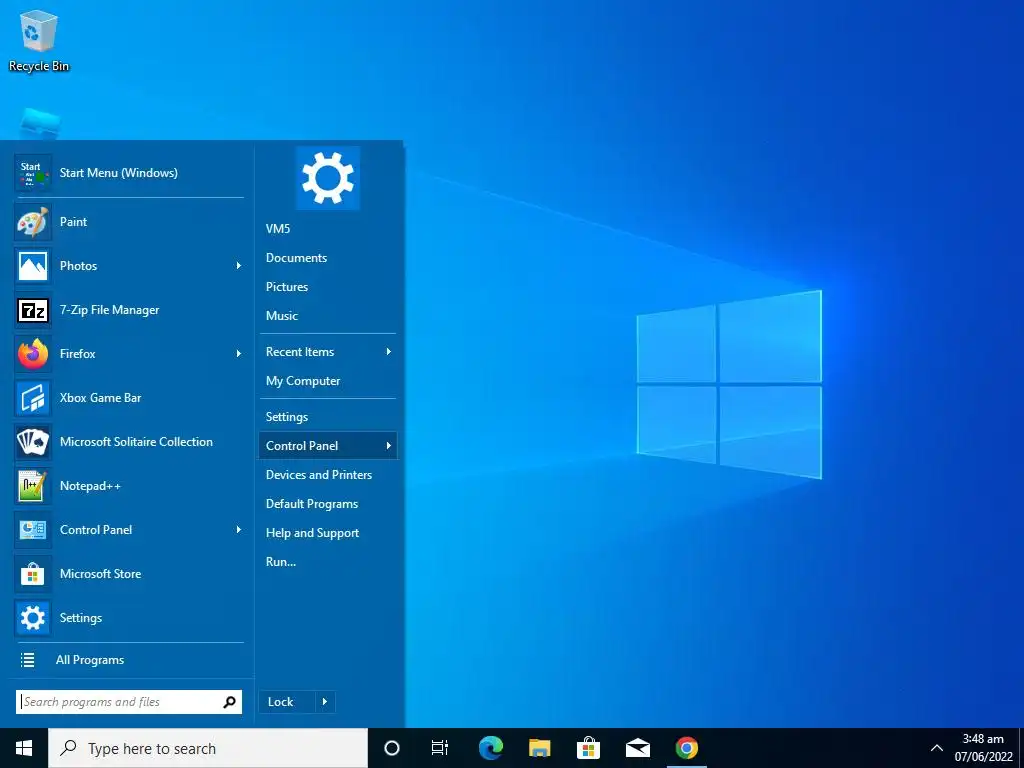Click the magnifier icon in the start menu search
The width and height of the screenshot is (1024, 768).
tap(229, 702)
